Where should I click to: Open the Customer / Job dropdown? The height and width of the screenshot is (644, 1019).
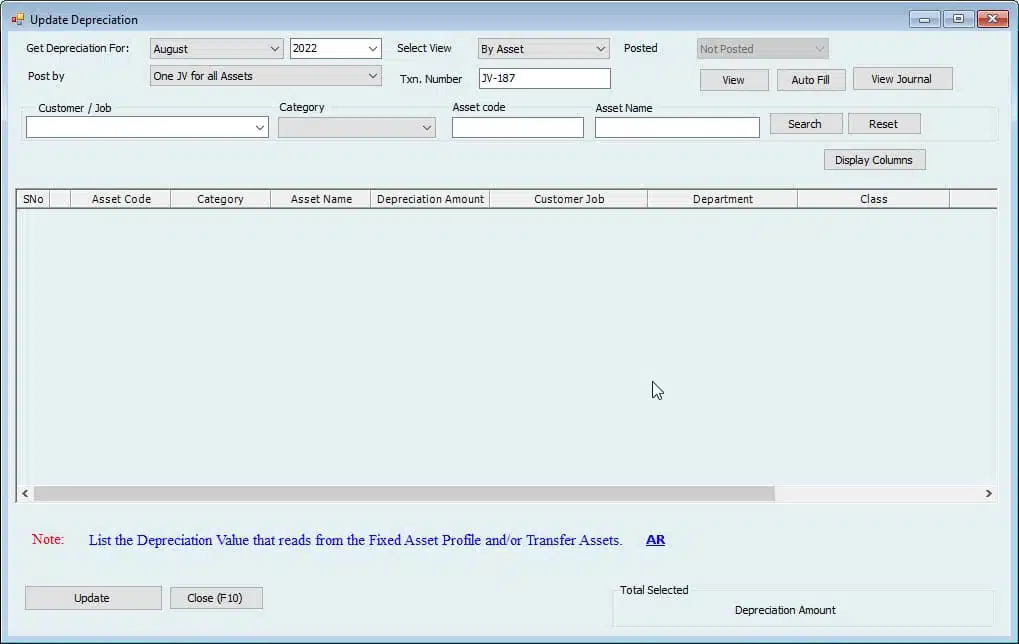(x=147, y=127)
